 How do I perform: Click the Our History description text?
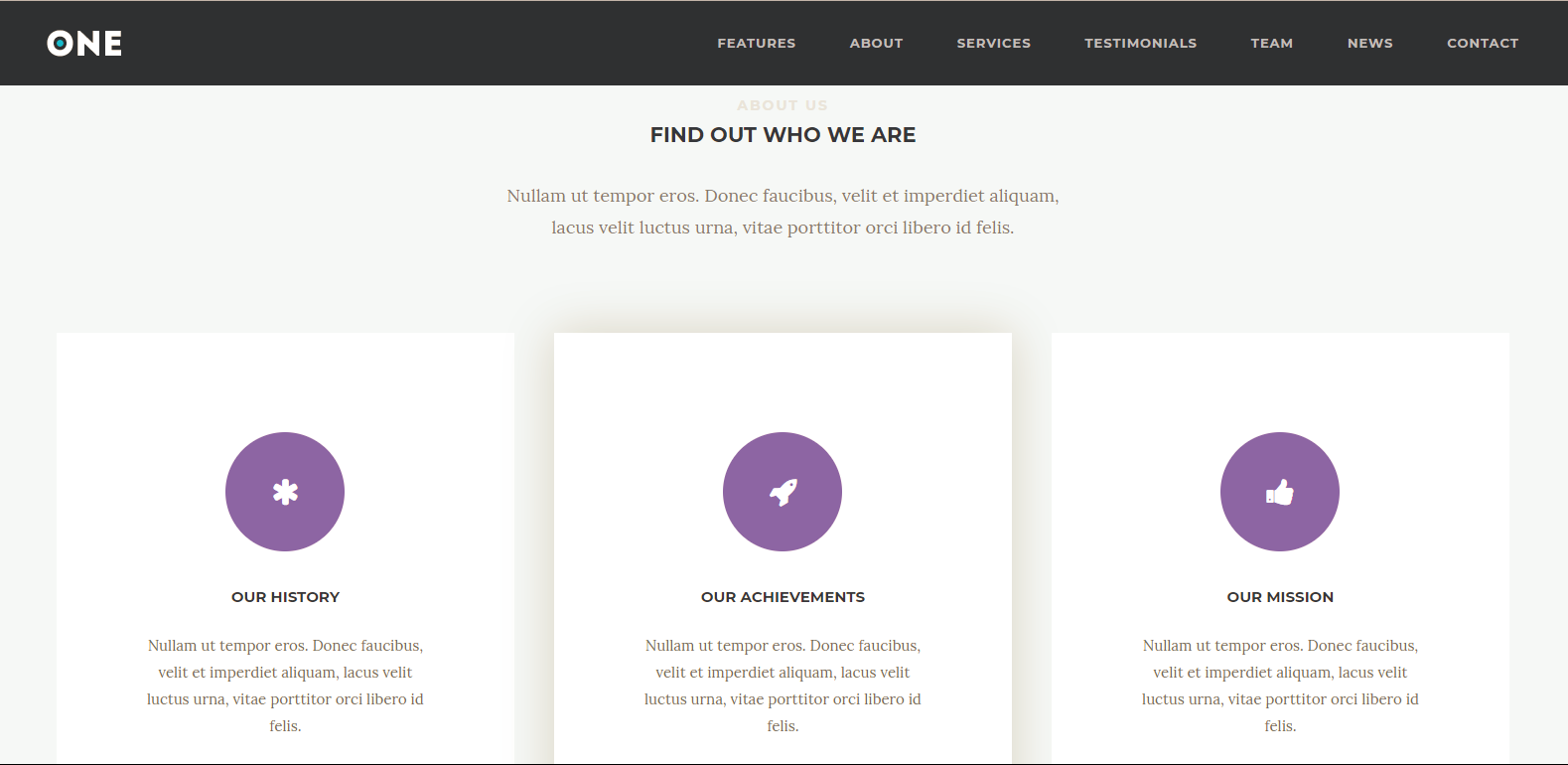[x=285, y=686]
